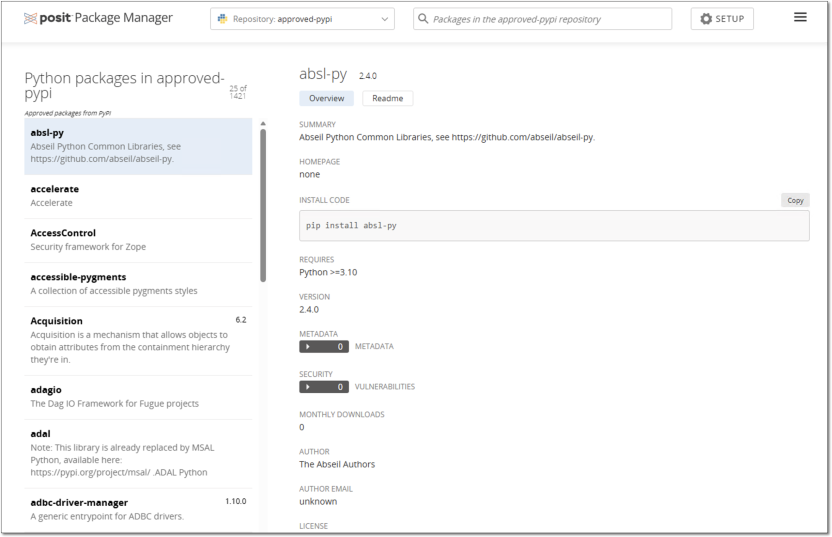Click the gear icon on the Setup button

click(706, 19)
